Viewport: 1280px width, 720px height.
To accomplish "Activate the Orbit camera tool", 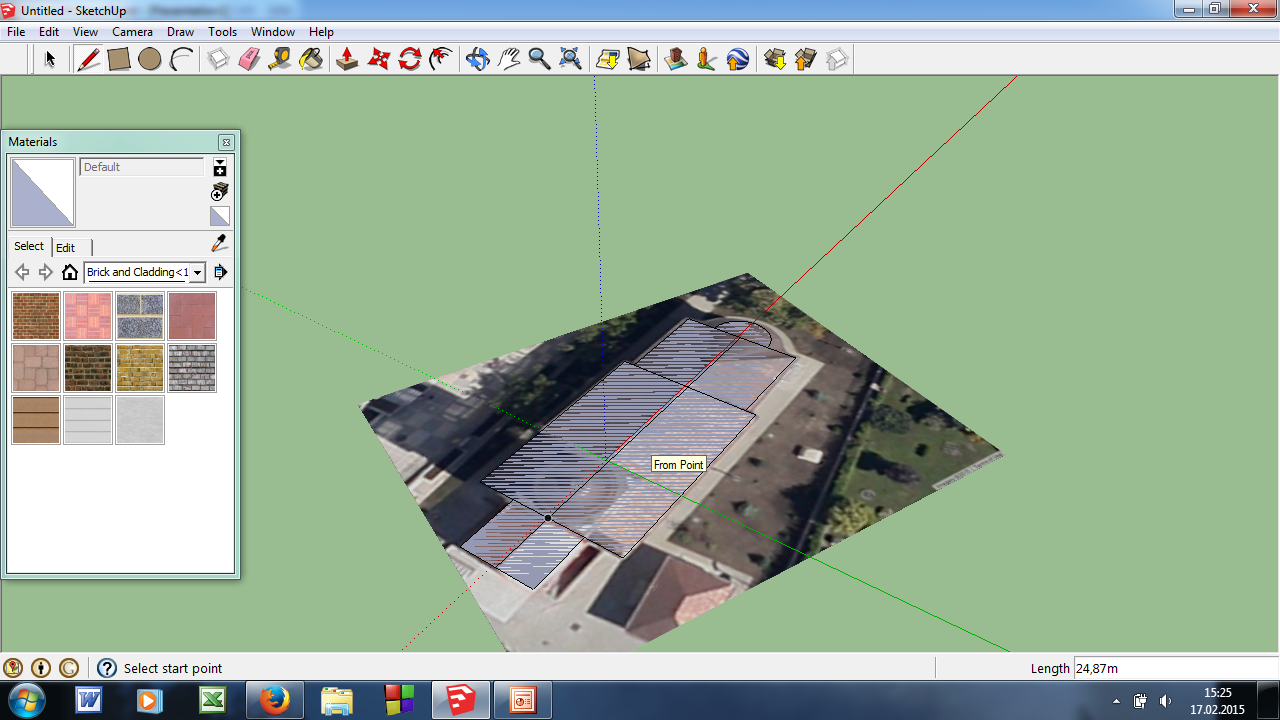I will [x=477, y=59].
